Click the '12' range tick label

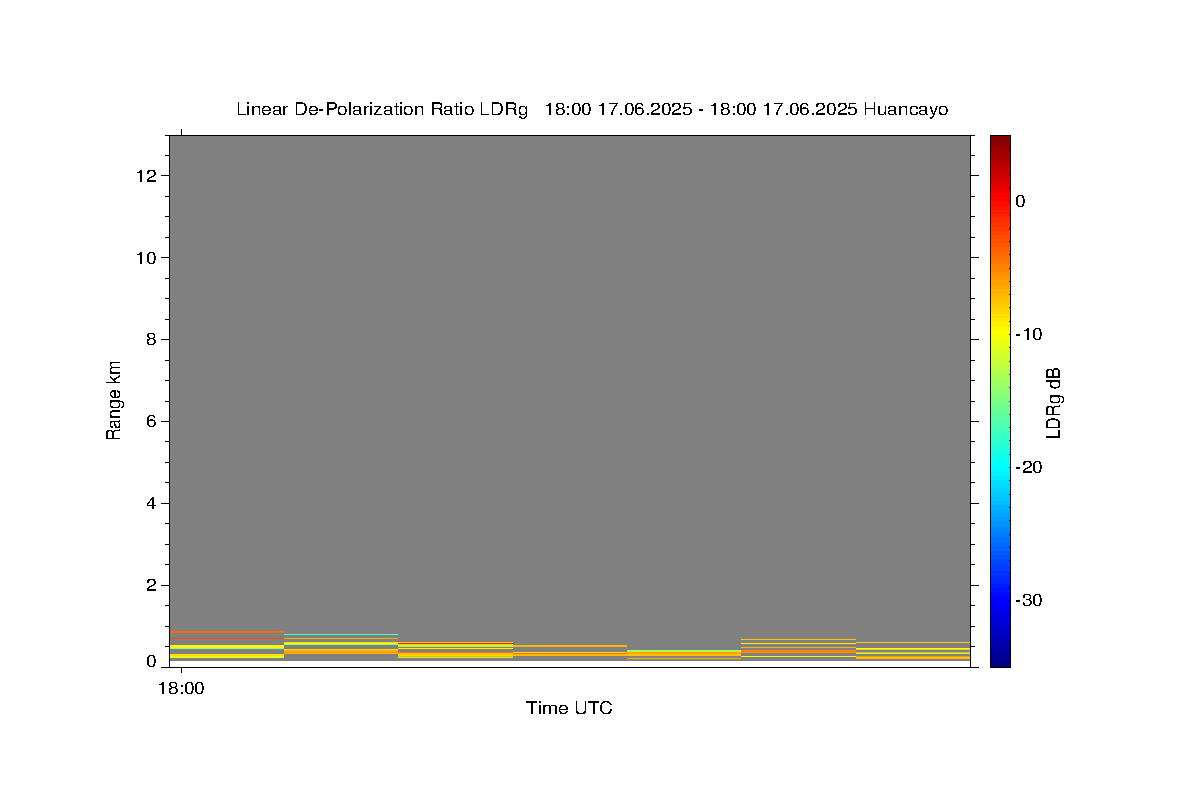pos(147,176)
